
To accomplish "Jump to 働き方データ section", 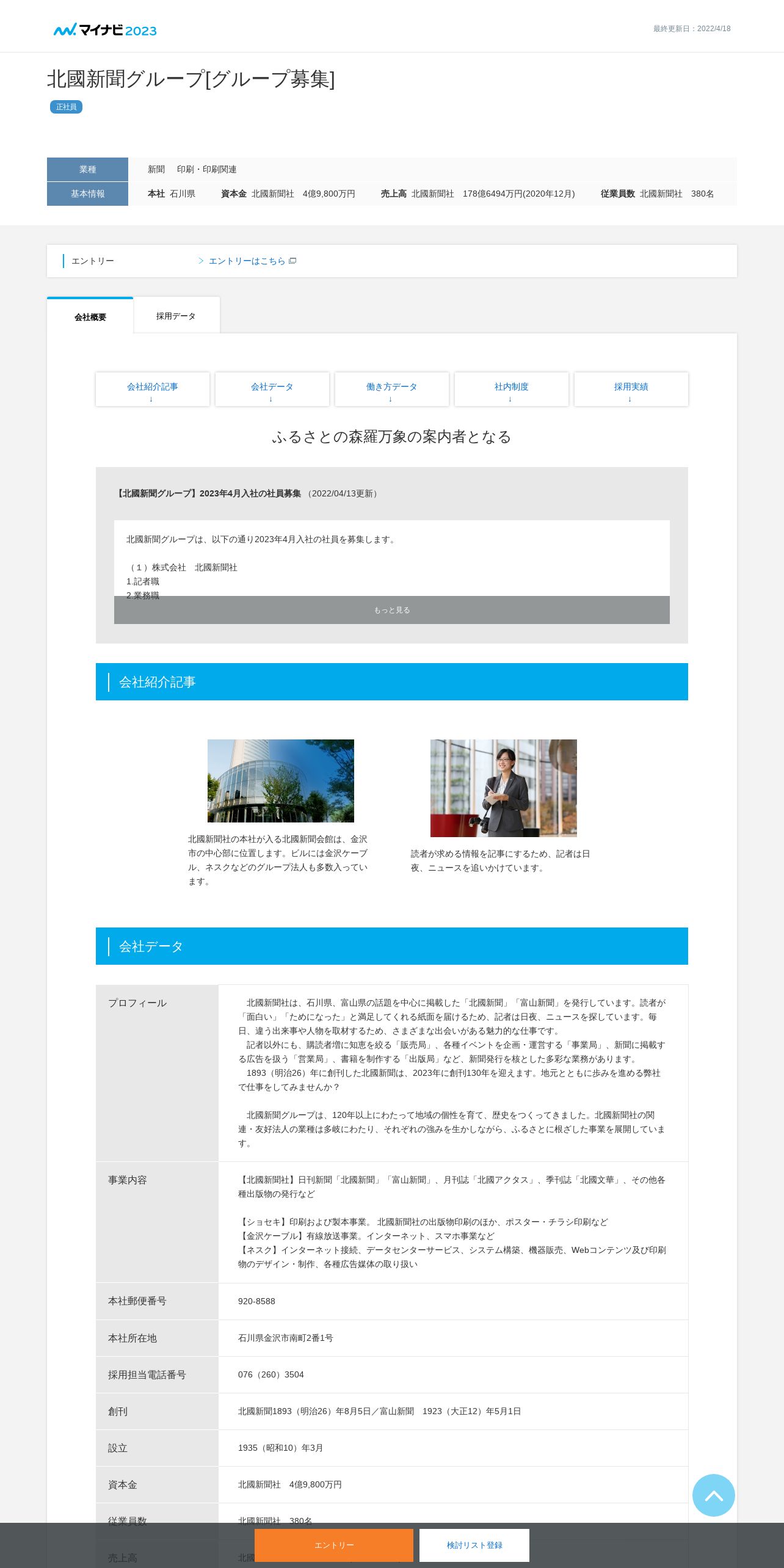I will (392, 390).
